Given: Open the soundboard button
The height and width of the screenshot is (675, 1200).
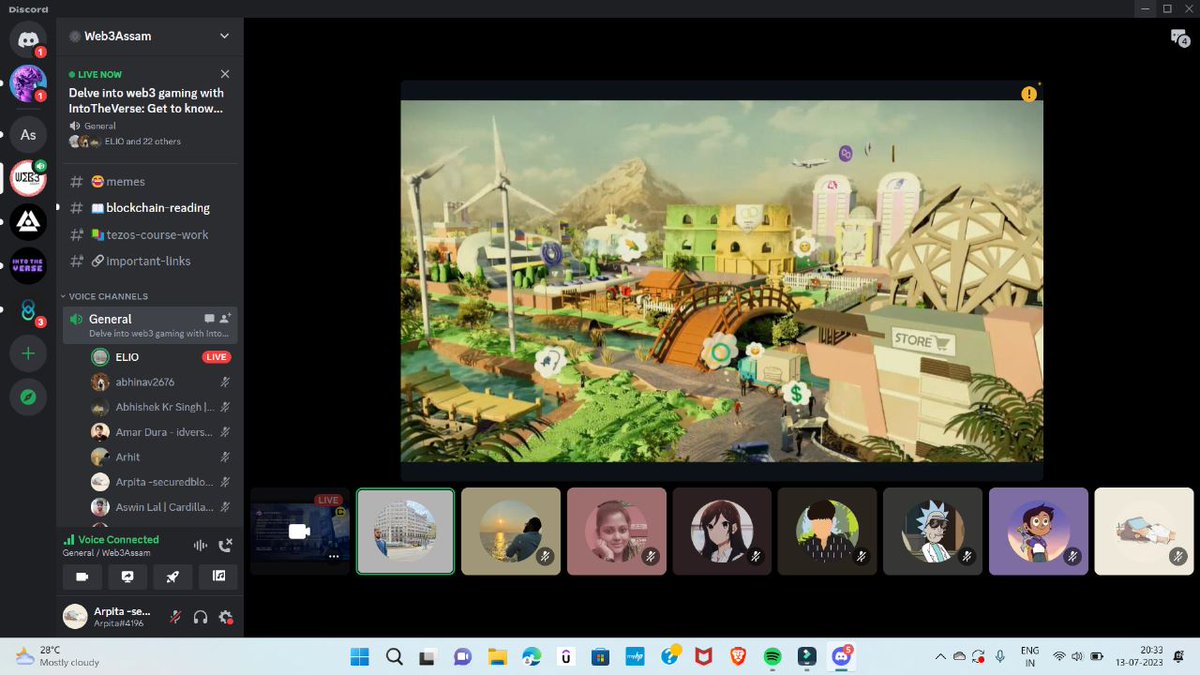Looking at the screenshot, I should (218, 576).
